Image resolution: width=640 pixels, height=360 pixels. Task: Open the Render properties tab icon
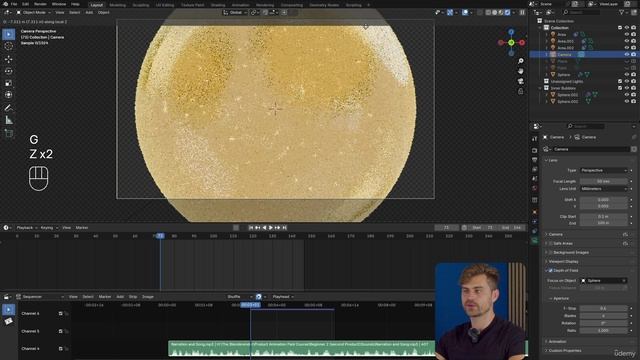click(535, 150)
